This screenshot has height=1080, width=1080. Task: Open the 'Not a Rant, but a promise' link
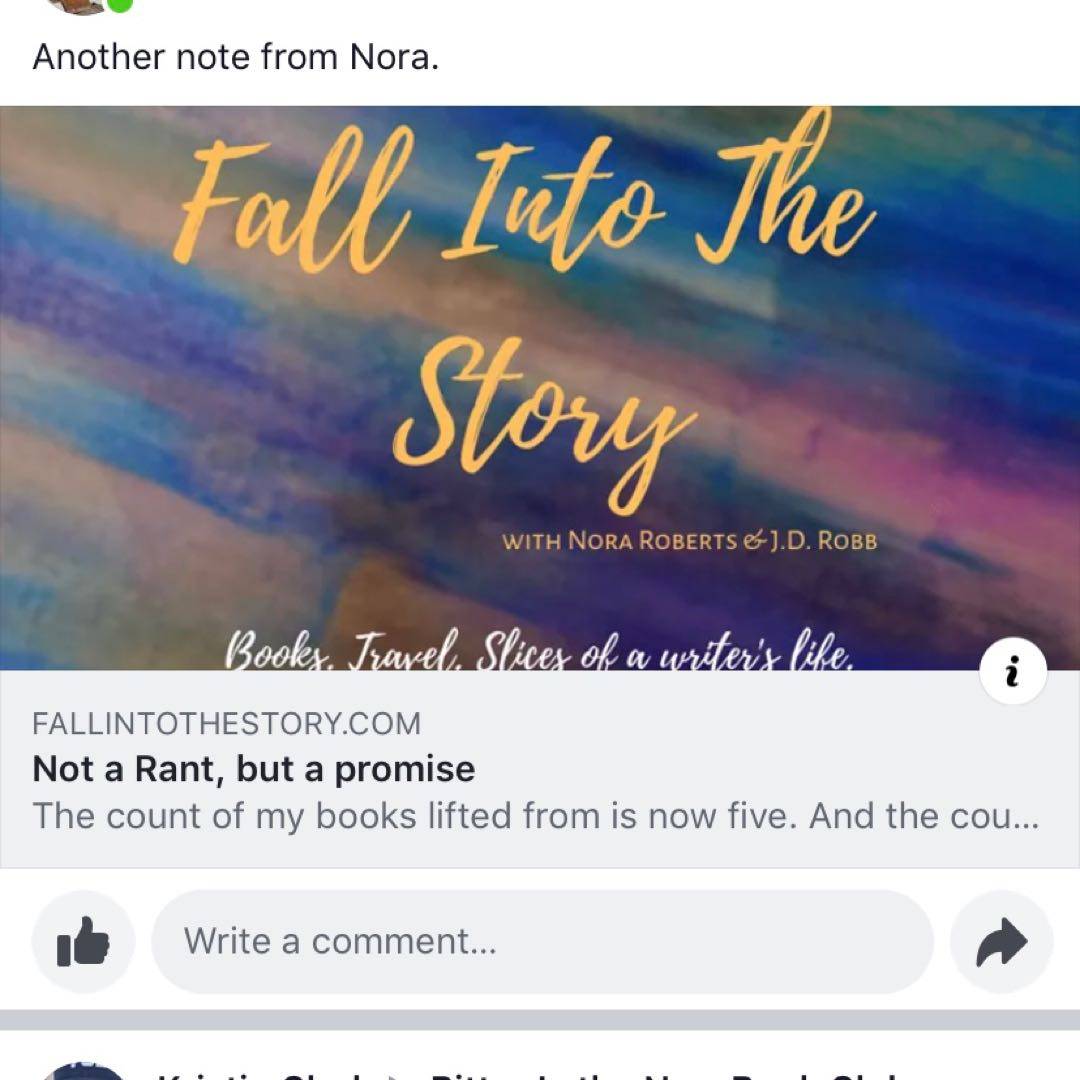tap(254, 769)
